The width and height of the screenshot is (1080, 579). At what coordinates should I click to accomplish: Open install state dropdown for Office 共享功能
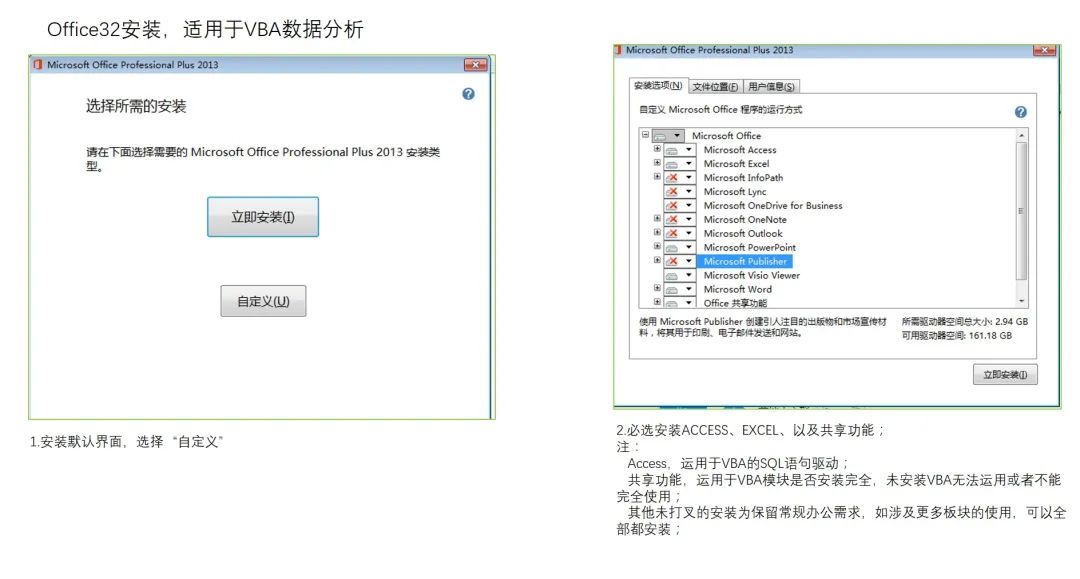point(688,302)
